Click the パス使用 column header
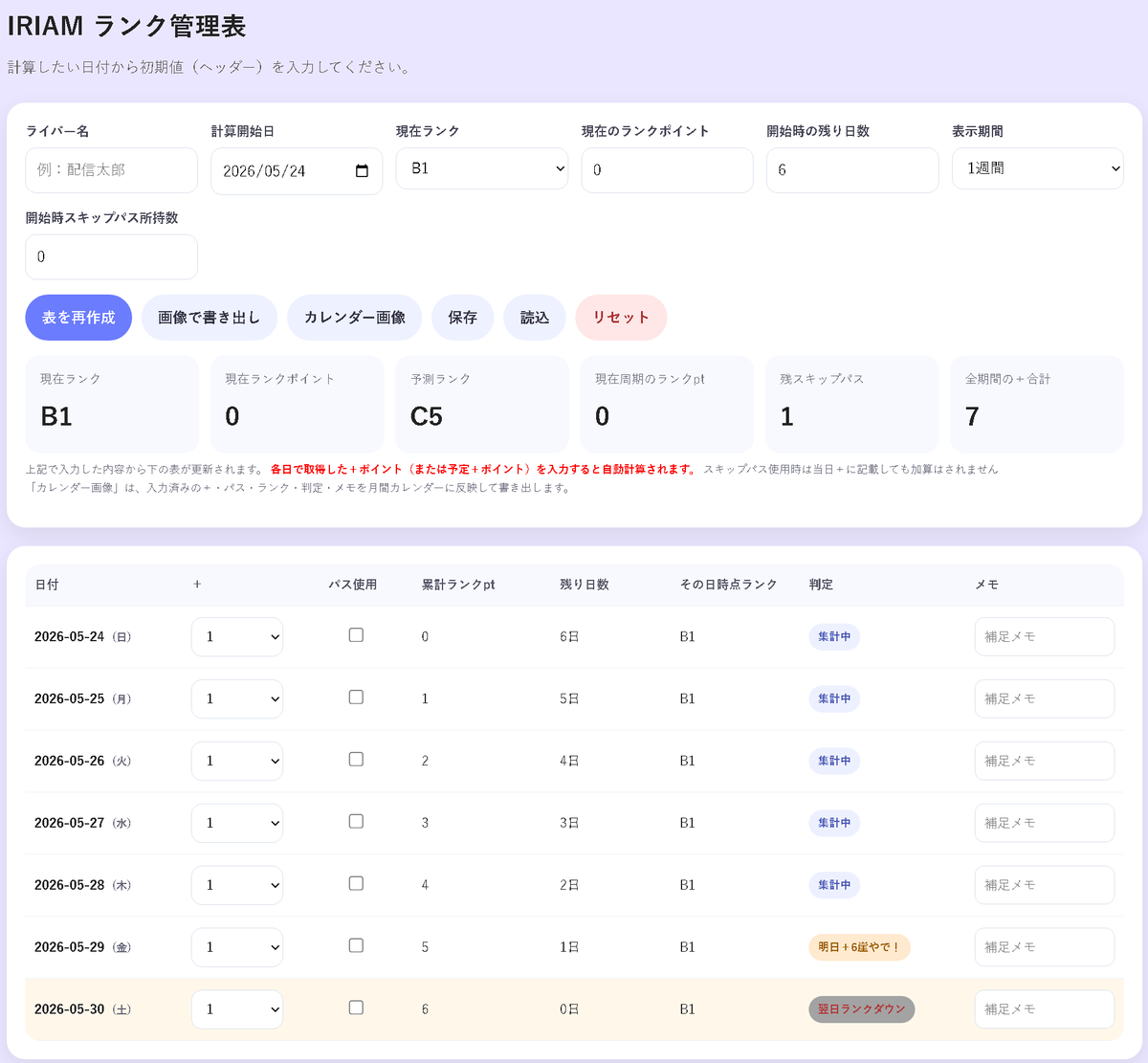The width and height of the screenshot is (1148, 1063). pyautogui.click(x=353, y=585)
